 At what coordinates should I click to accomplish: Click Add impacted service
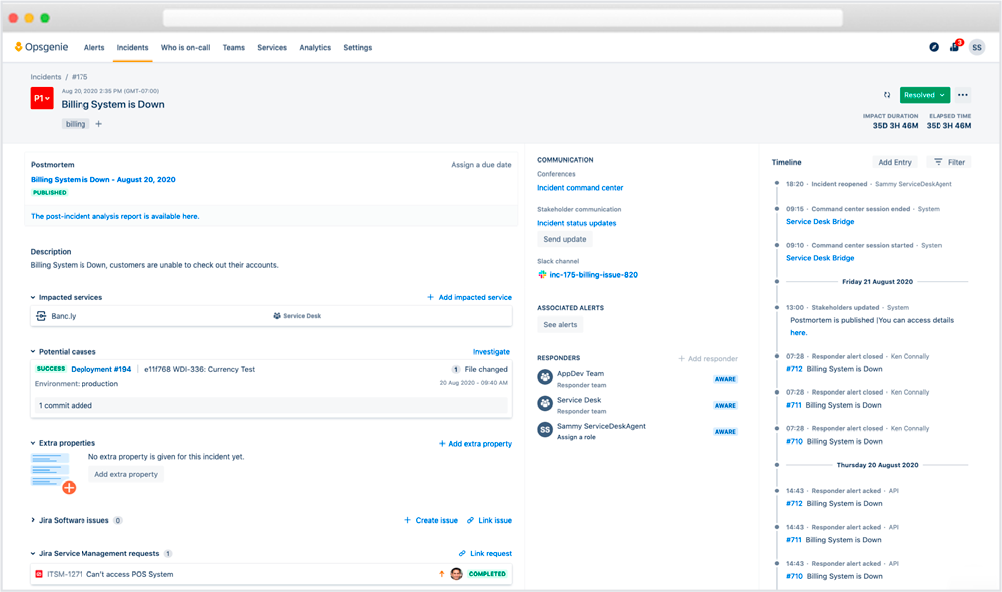pyautogui.click(x=470, y=297)
